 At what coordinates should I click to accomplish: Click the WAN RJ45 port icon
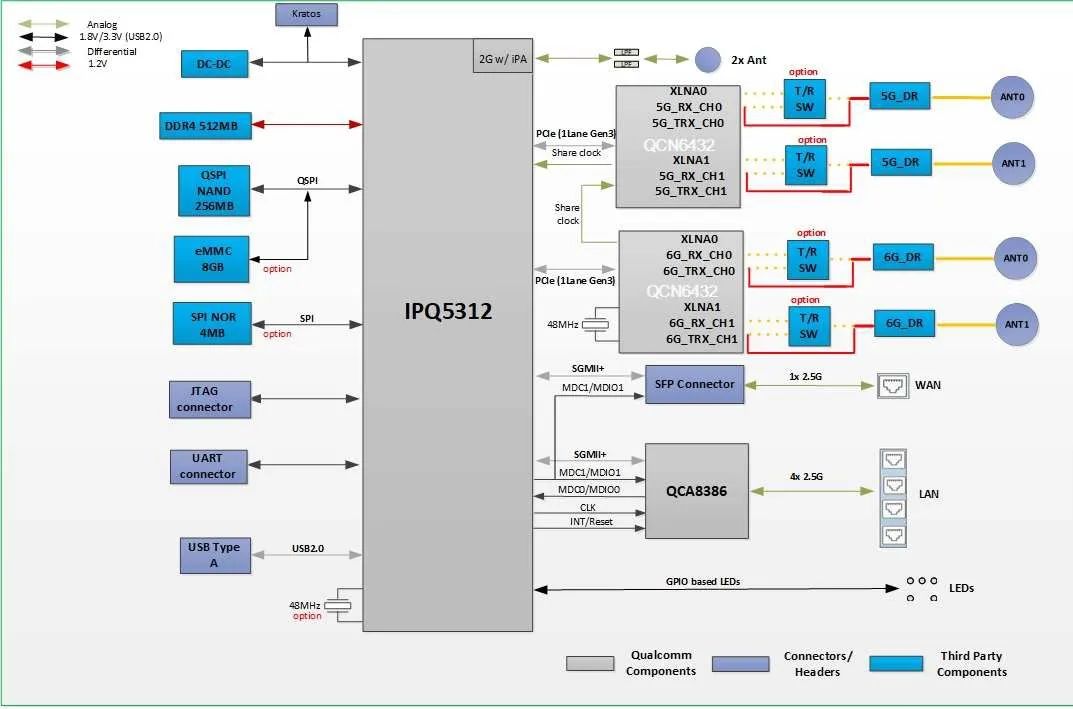click(x=893, y=386)
